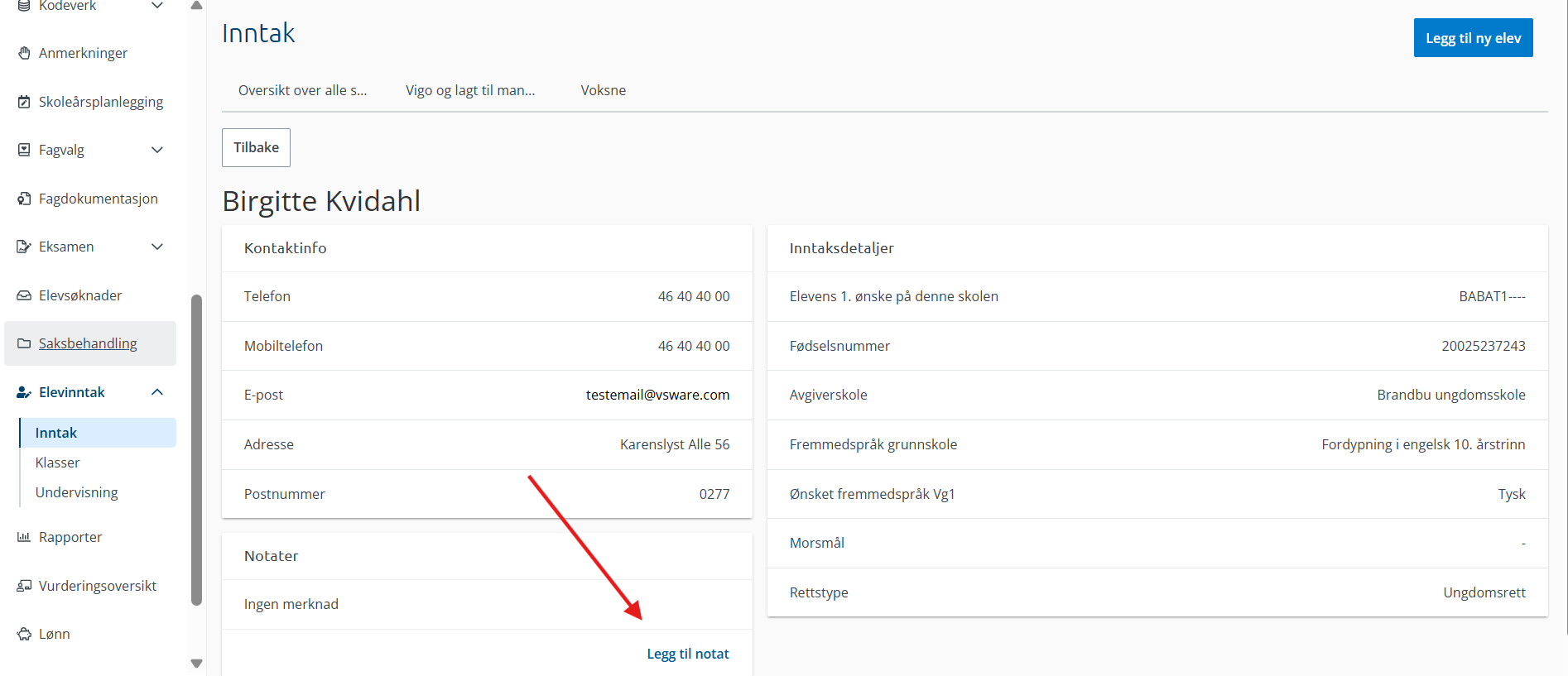Click the Anmerkninger hand icon
1568x676 pixels.
pyautogui.click(x=24, y=53)
